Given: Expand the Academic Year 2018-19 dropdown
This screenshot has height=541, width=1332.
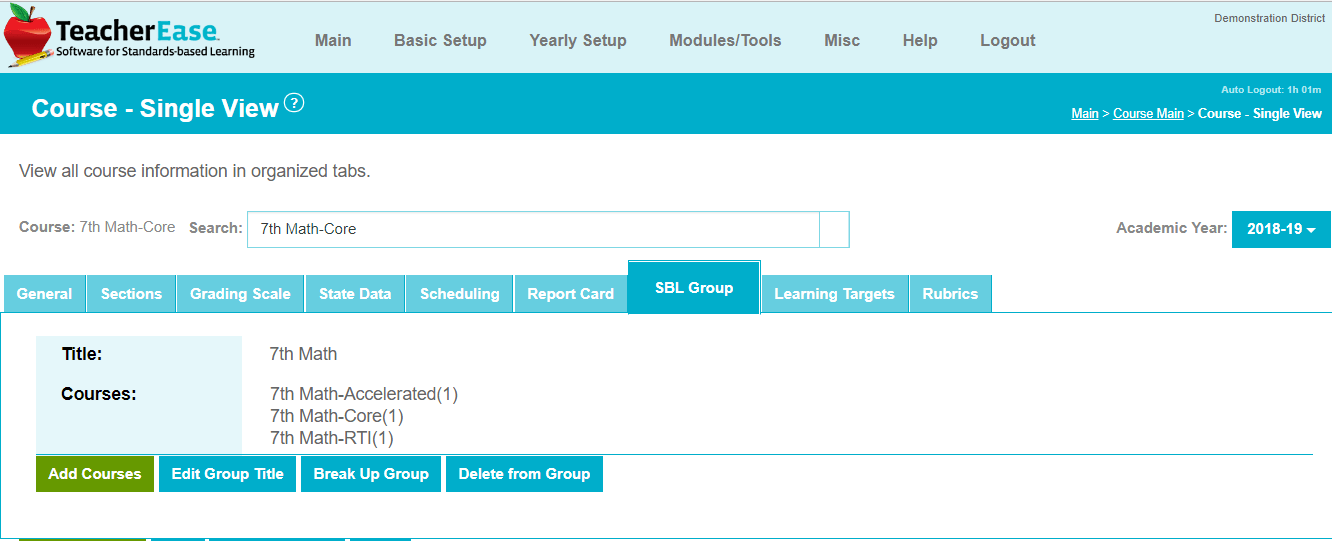Looking at the screenshot, I should [x=1281, y=229].
